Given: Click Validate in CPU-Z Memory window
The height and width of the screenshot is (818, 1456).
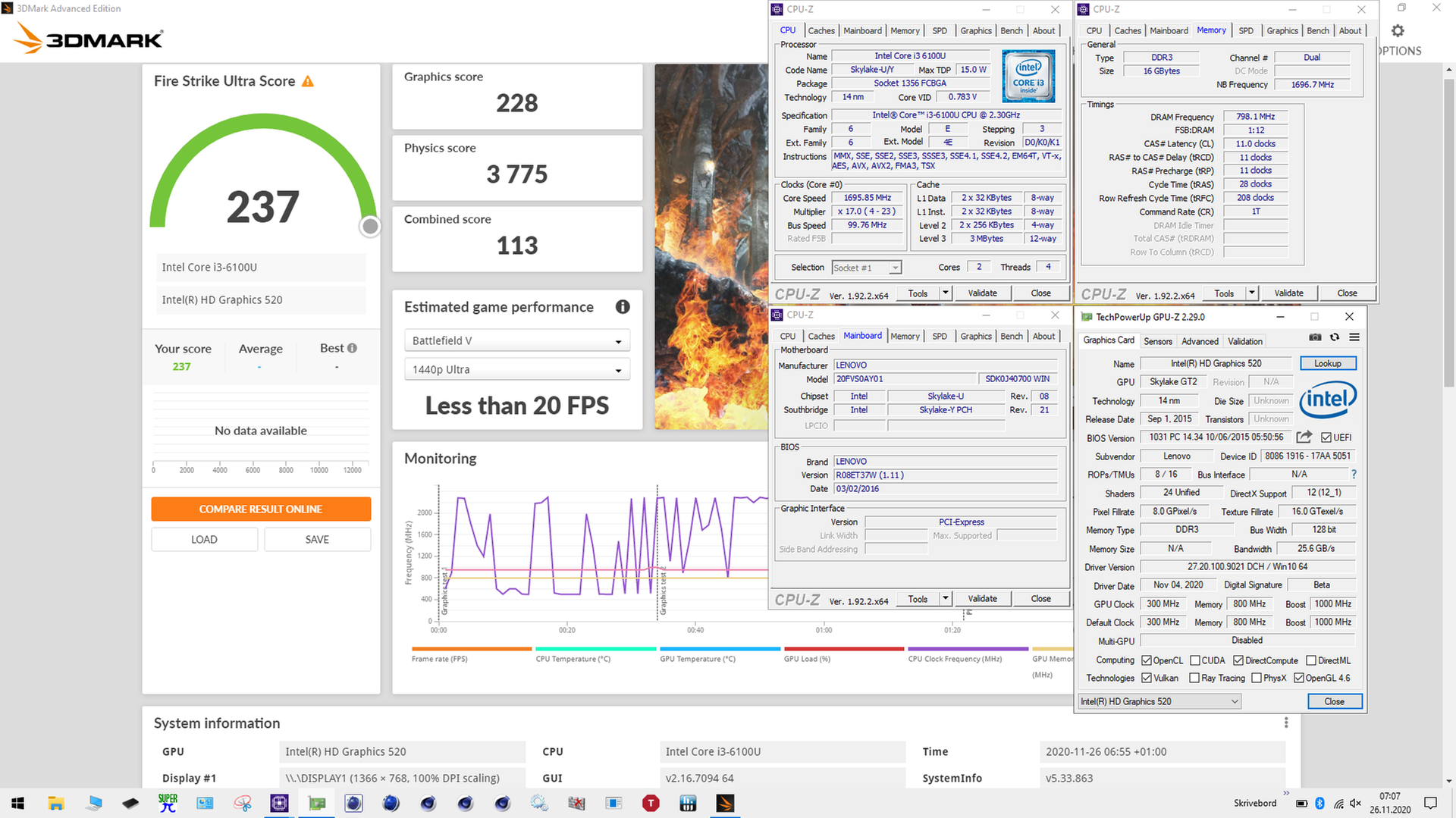Looking at the screenshot, I should [x=1288, y=293].
